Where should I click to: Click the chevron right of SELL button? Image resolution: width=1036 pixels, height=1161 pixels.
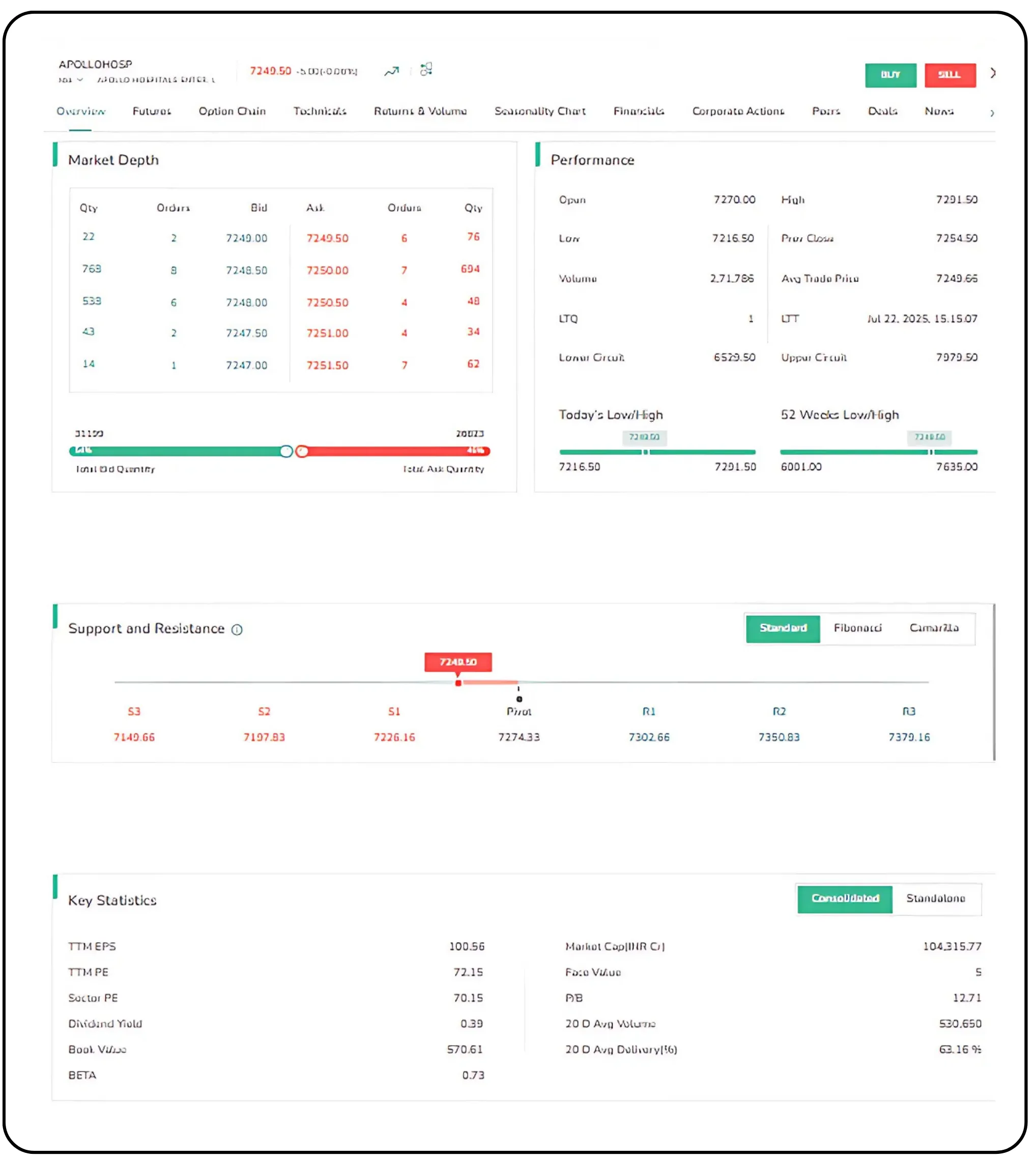994,73
